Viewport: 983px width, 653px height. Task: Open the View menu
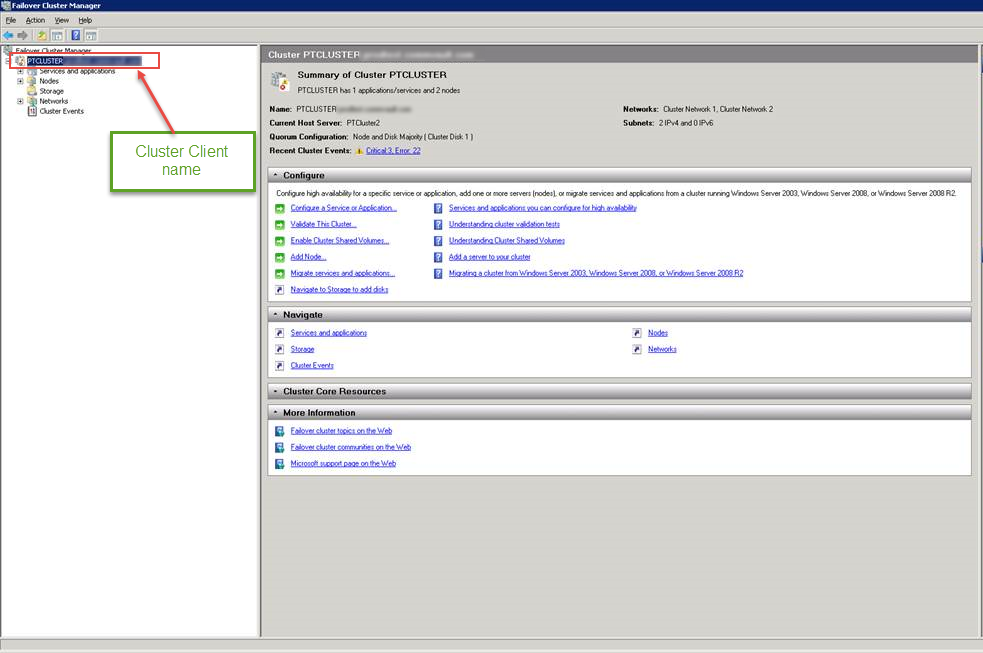pos(61,19)
